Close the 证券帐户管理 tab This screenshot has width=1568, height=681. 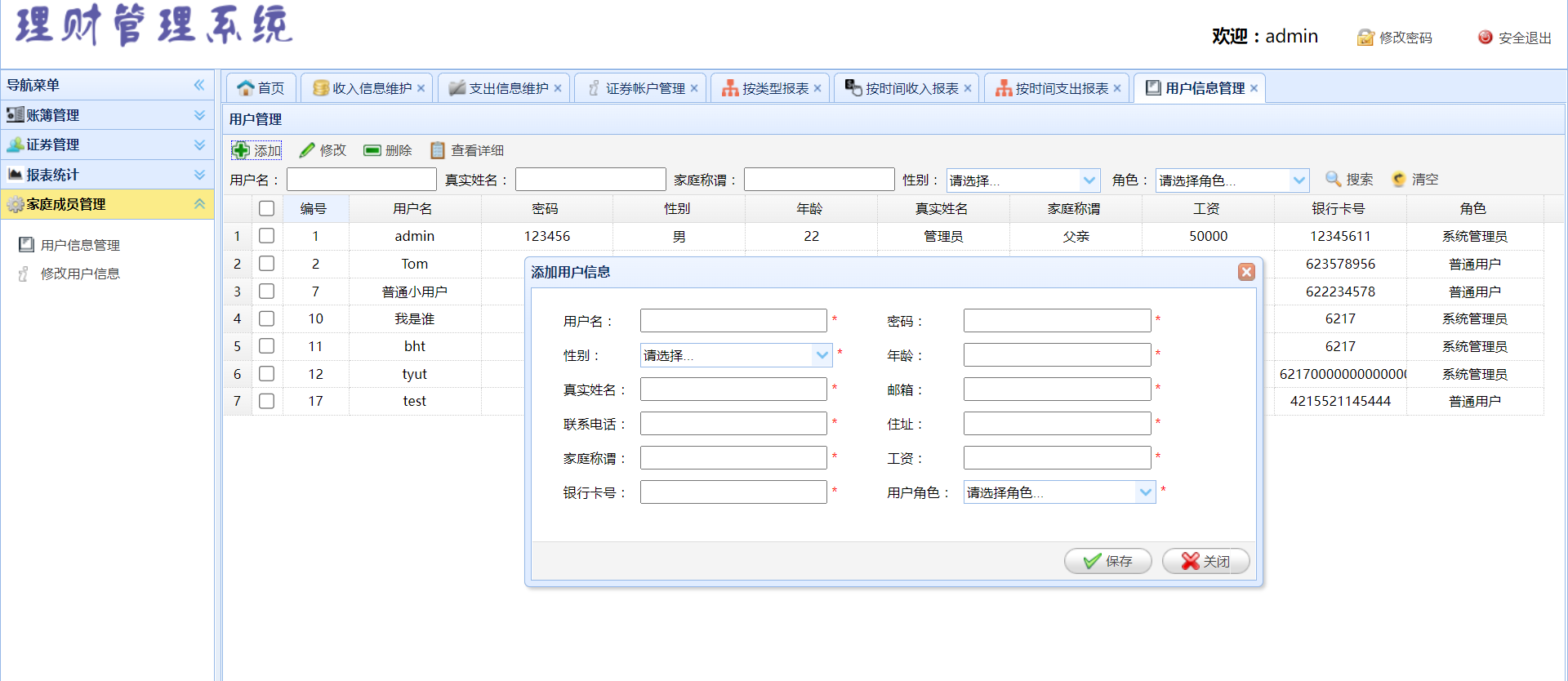tap(694, 88)
